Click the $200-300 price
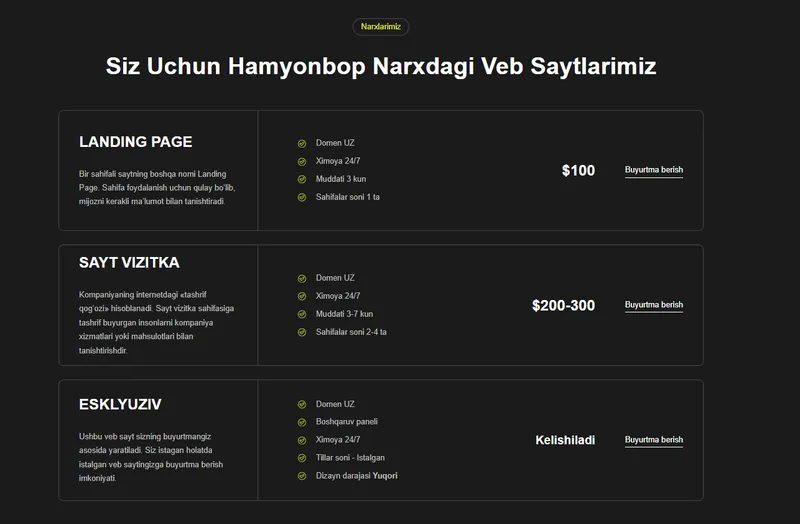 click(x=563, y=306)
